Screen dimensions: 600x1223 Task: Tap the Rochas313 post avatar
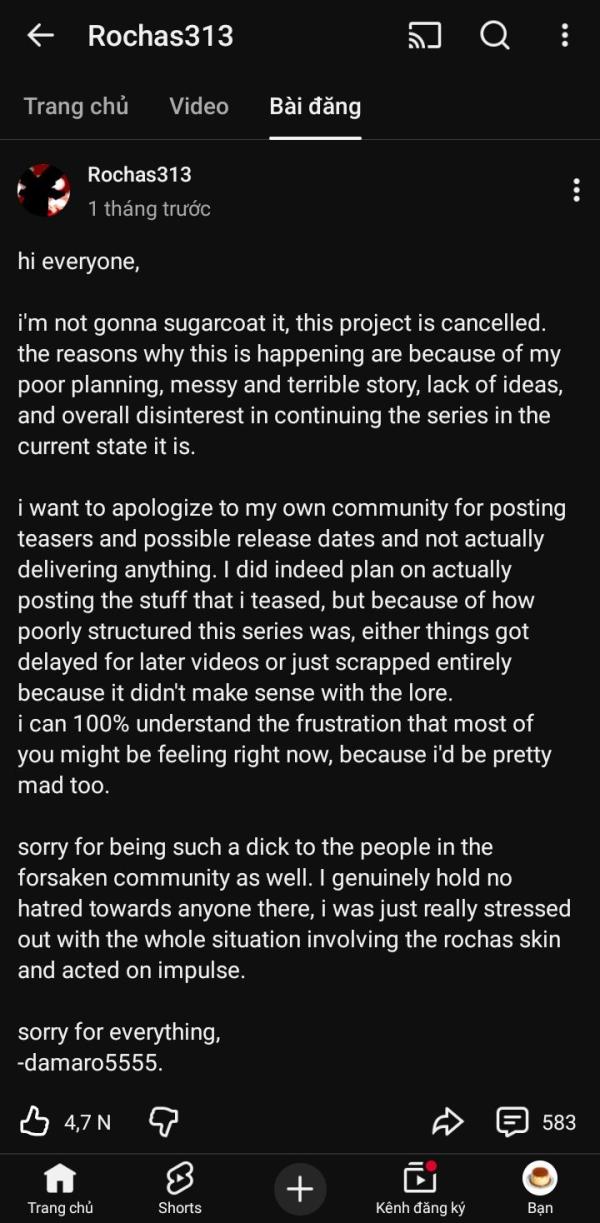(x=44, y=190)
